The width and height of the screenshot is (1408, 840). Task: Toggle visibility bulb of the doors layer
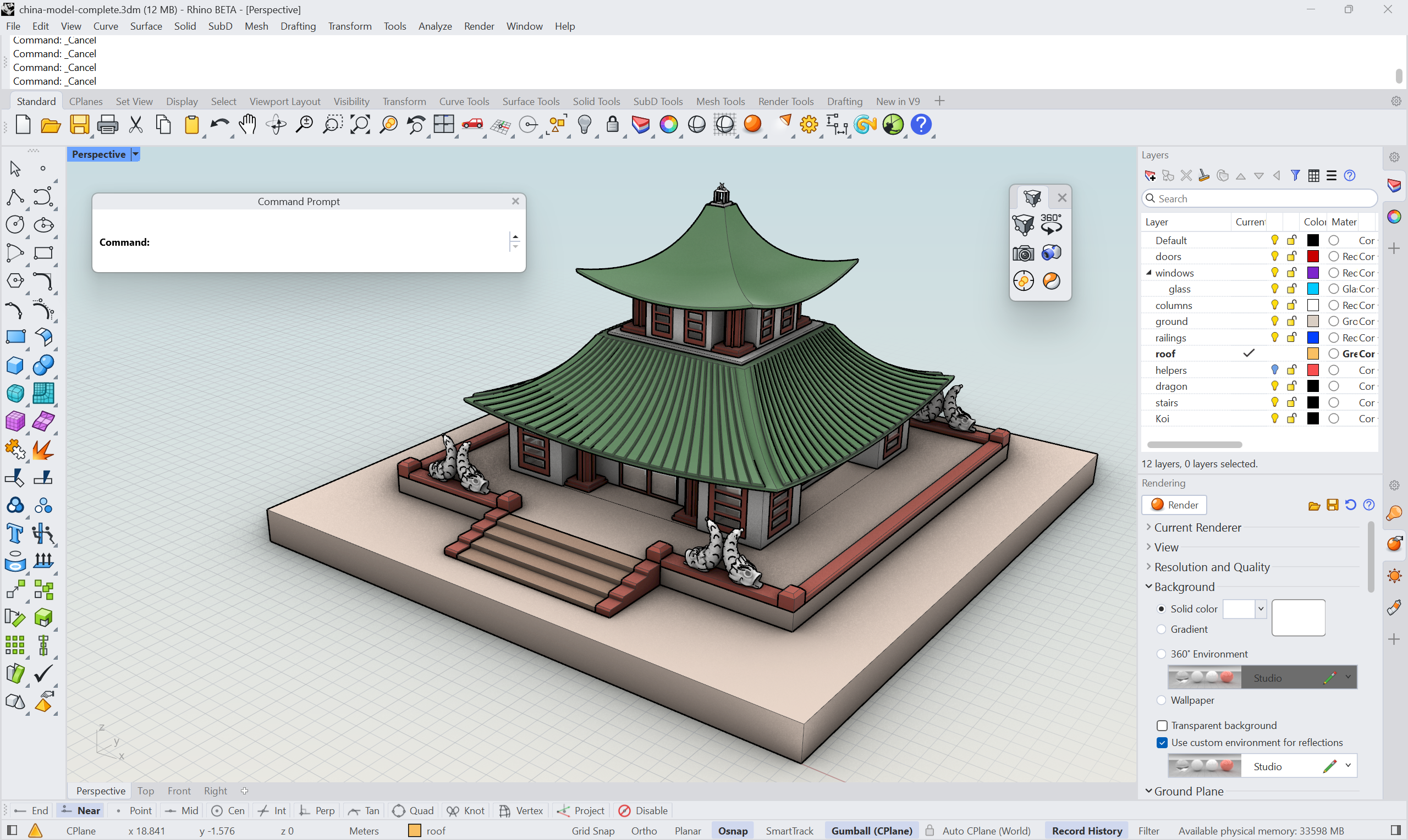(1274, 256)
